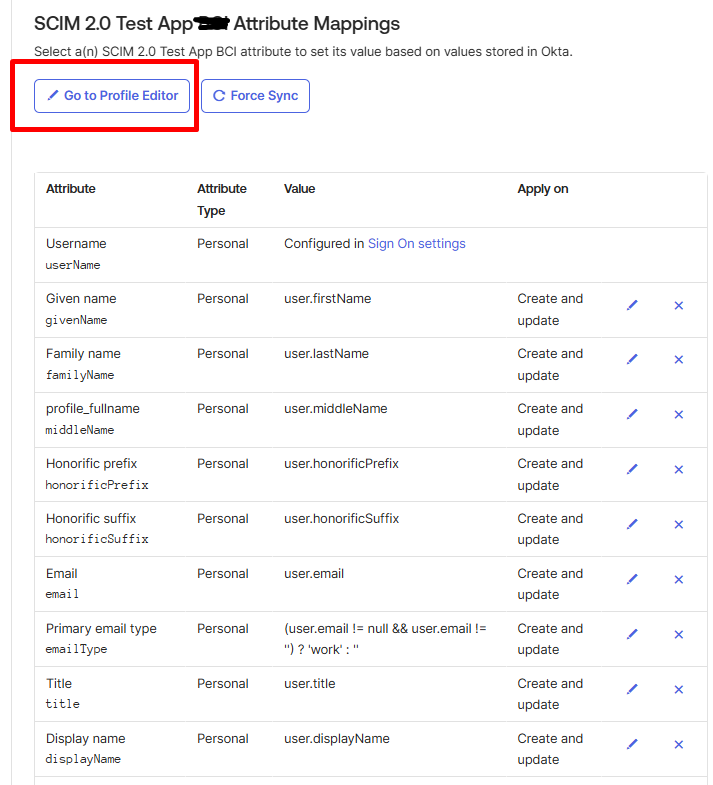Remove the Title attribute mapping
The width and height of the screenshot is (713, 785).
(x=678, y=690)
